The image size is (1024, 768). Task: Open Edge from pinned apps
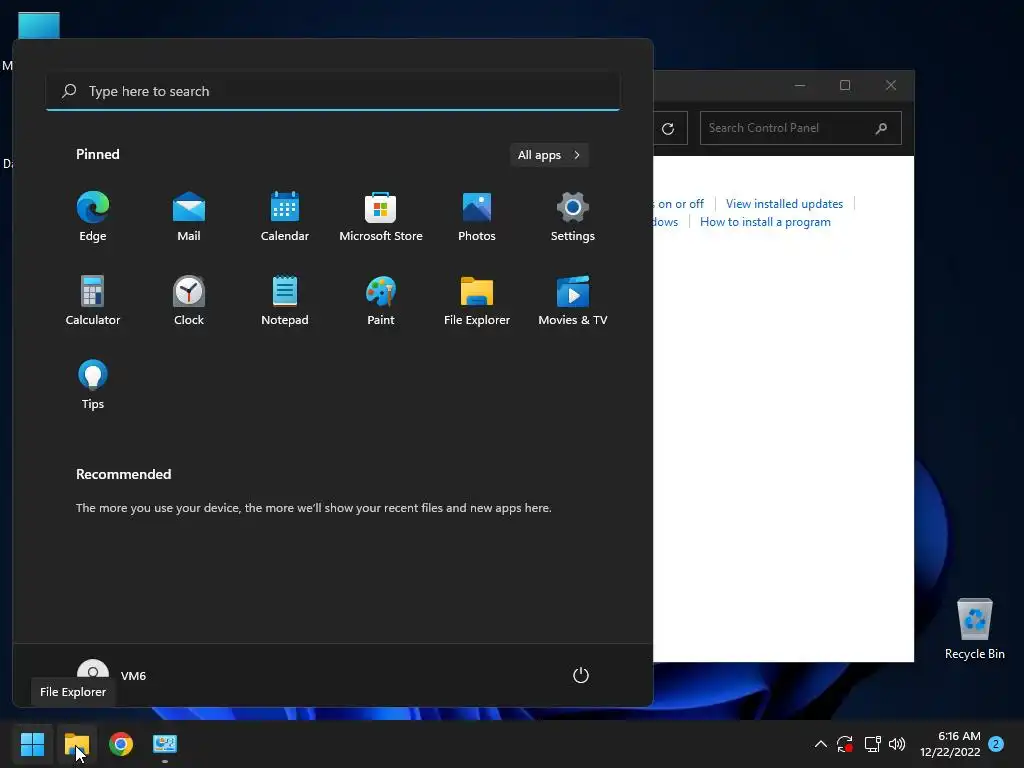(x=93, y=217)
